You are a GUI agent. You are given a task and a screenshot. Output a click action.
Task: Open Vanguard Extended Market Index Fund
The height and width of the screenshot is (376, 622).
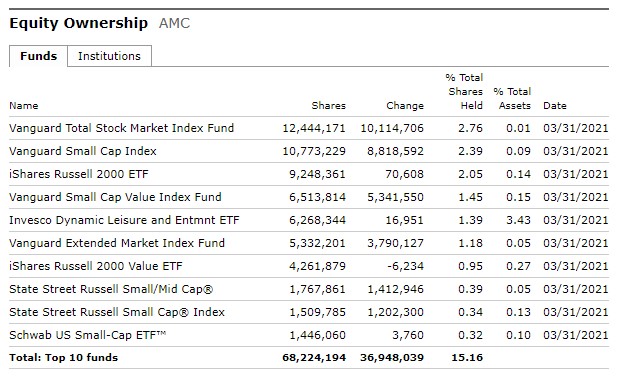(x=117, y=243)
